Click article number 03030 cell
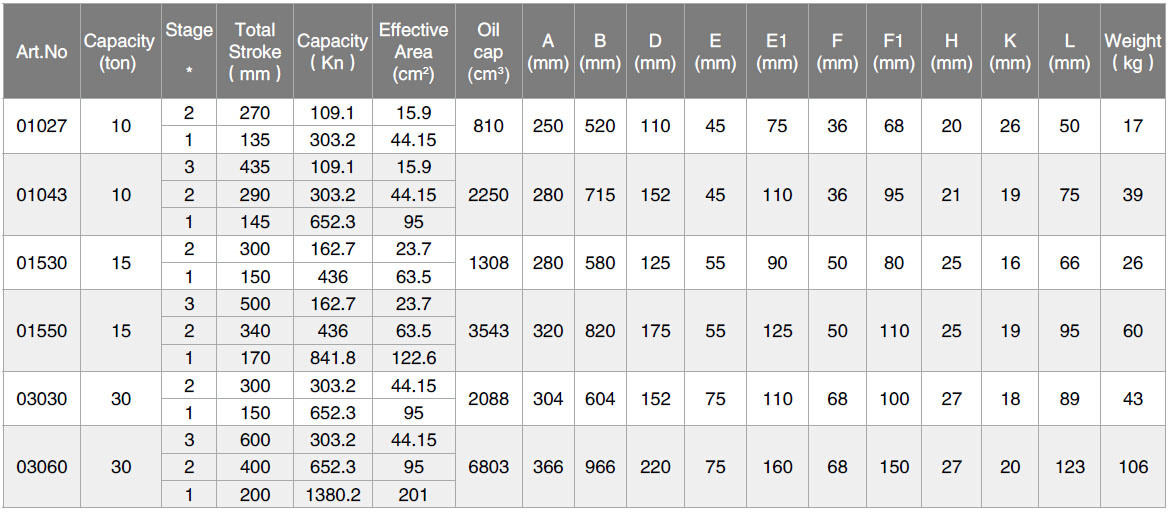Viewport: 1170px width, 513px height. (x=42, y=399)
